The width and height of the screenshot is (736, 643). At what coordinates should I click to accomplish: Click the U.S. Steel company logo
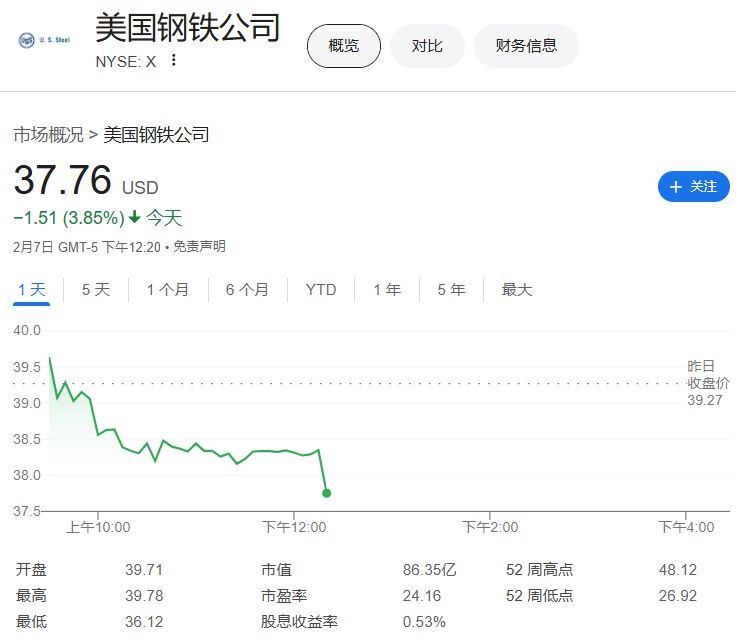click(44, 40)
